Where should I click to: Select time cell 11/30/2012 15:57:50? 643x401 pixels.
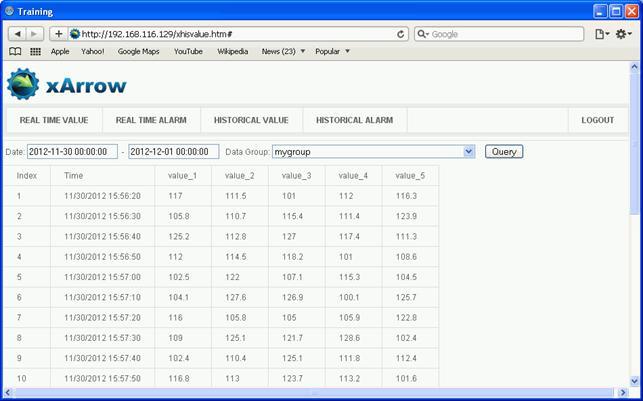pos(103,378)
